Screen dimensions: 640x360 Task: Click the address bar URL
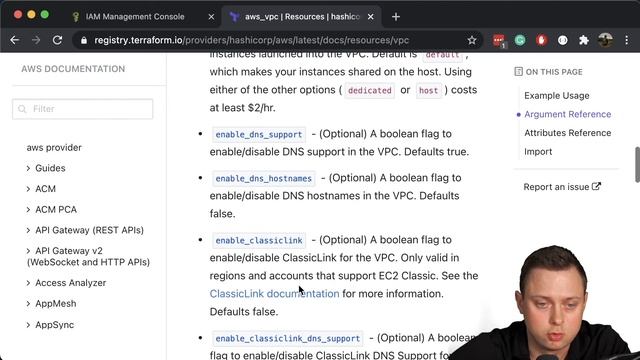(251, 40)
